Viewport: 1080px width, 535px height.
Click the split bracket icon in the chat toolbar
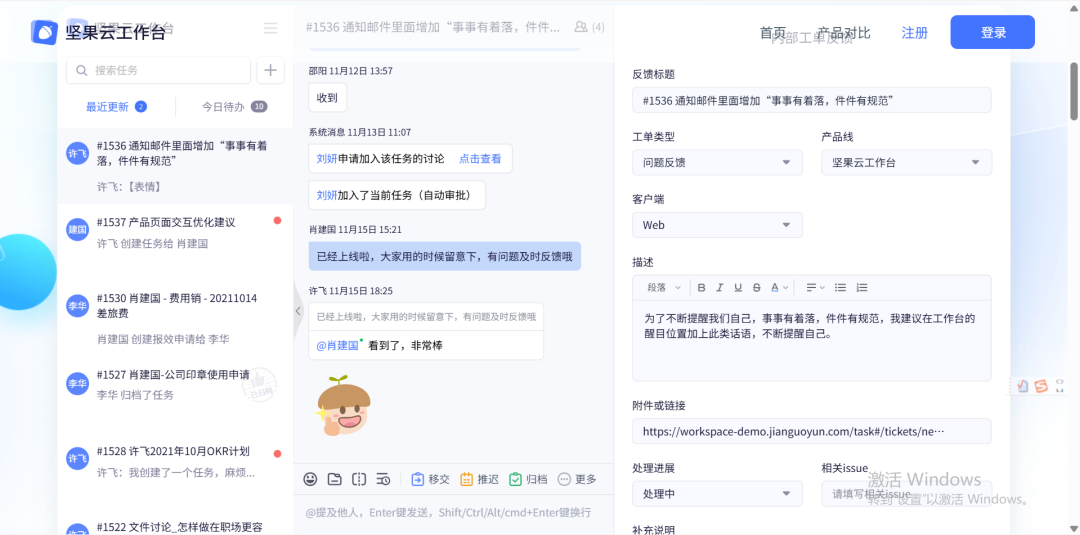pos(359,479)
